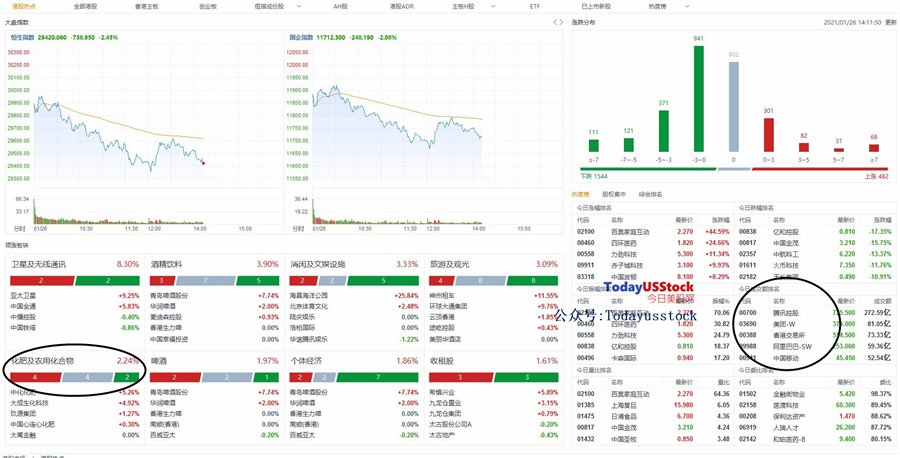Screen dimensions: 900x458
Task: Expand dropdown arrow beside 主板H股
Action: coord(492,6)
